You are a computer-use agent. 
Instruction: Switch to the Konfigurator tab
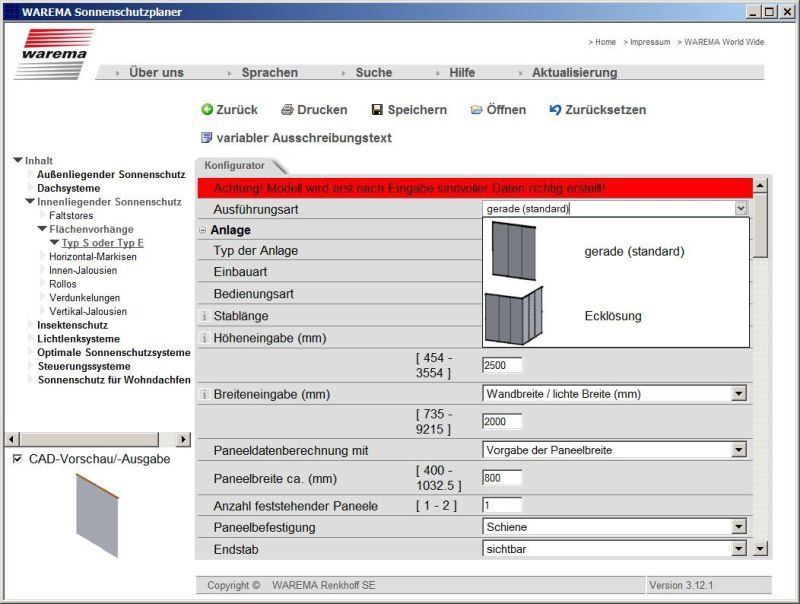[235, 165]
